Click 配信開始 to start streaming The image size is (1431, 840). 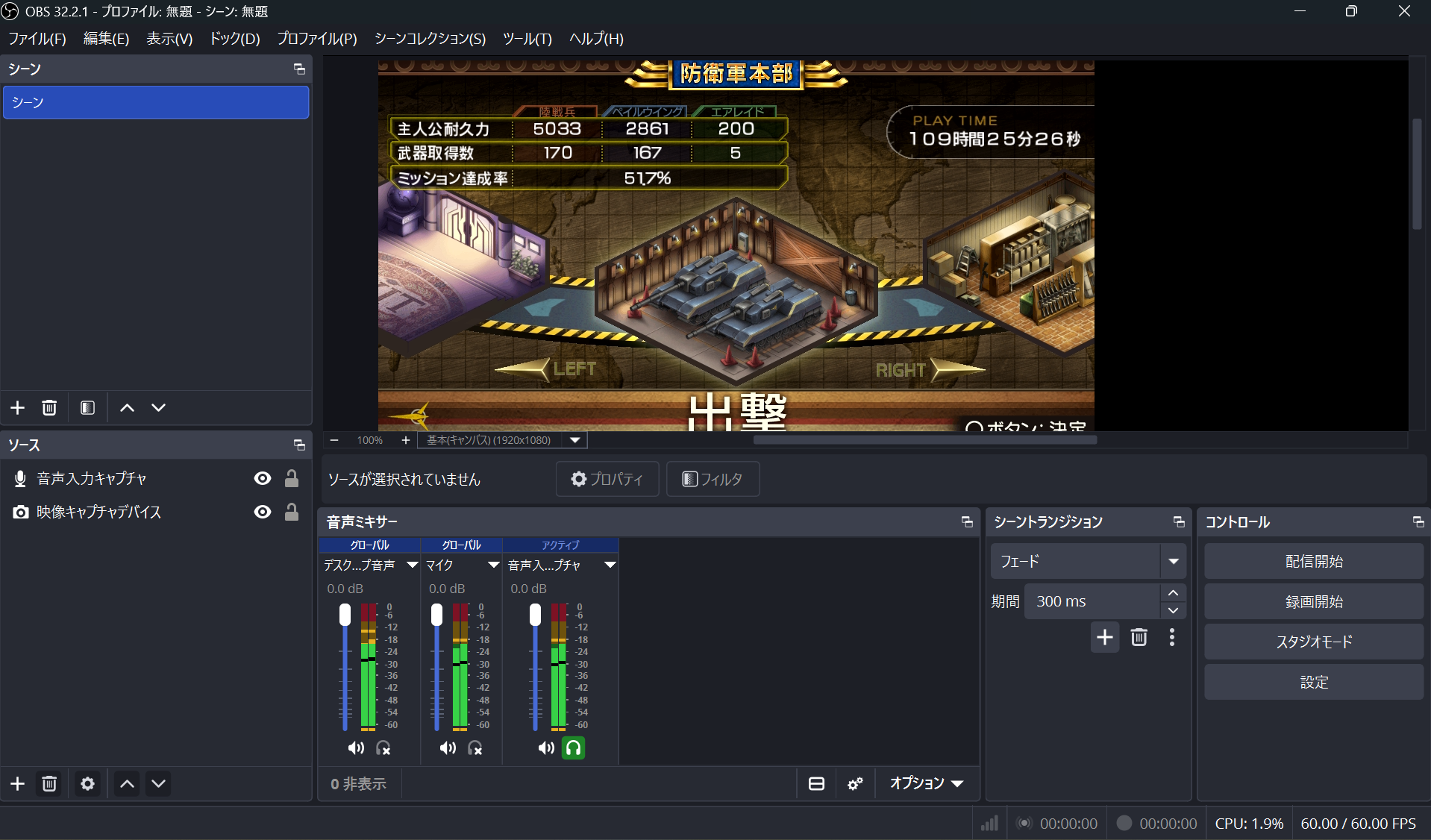point(1314,561)
